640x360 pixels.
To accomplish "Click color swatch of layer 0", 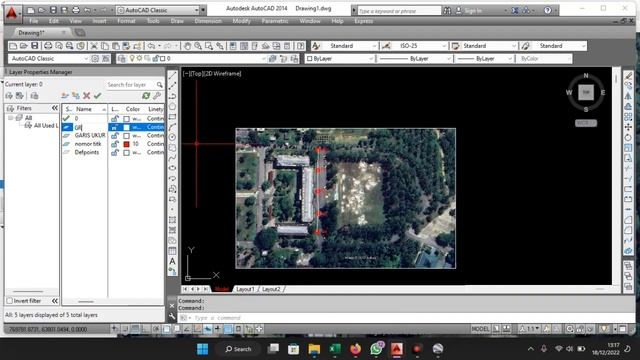I will point(127,118).
